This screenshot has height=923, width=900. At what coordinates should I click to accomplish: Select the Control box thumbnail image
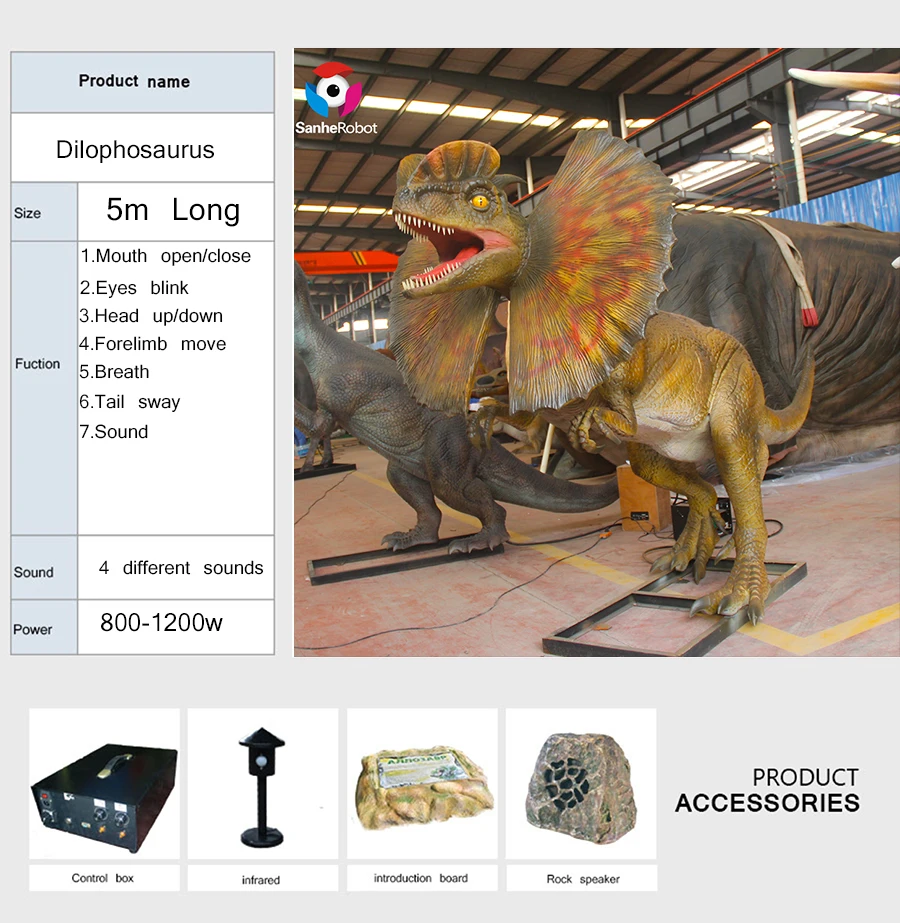[x=105, y=783]
